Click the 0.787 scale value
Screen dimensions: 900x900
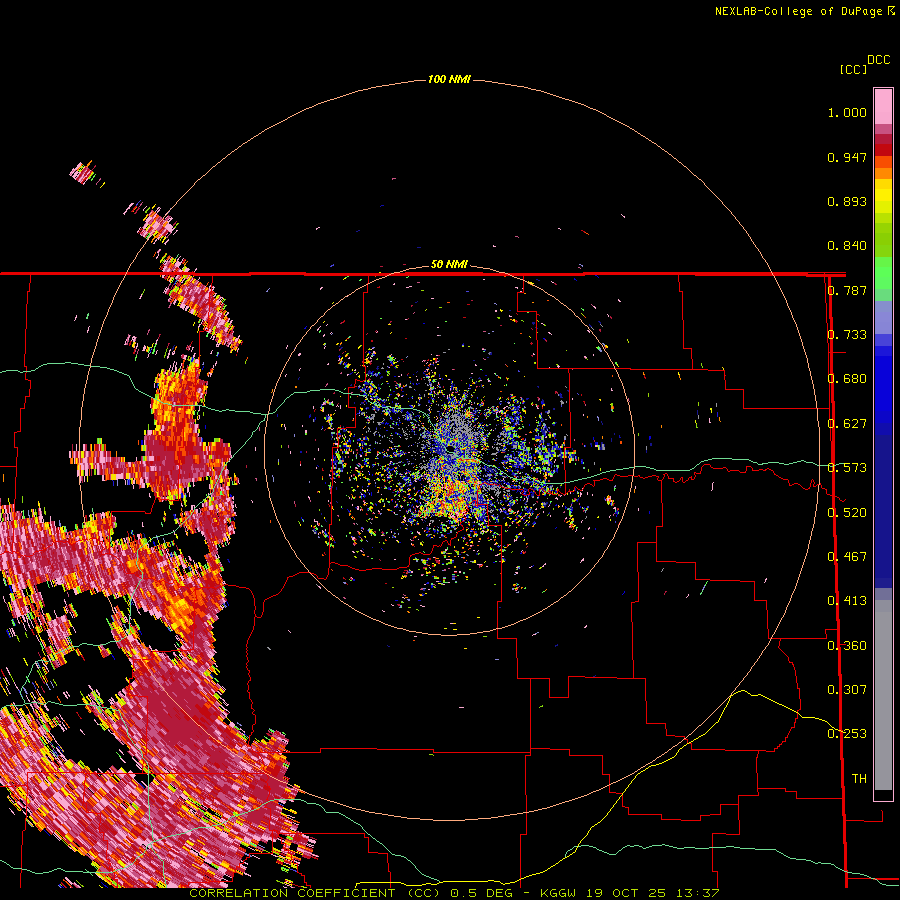click(x=847, y=290)
